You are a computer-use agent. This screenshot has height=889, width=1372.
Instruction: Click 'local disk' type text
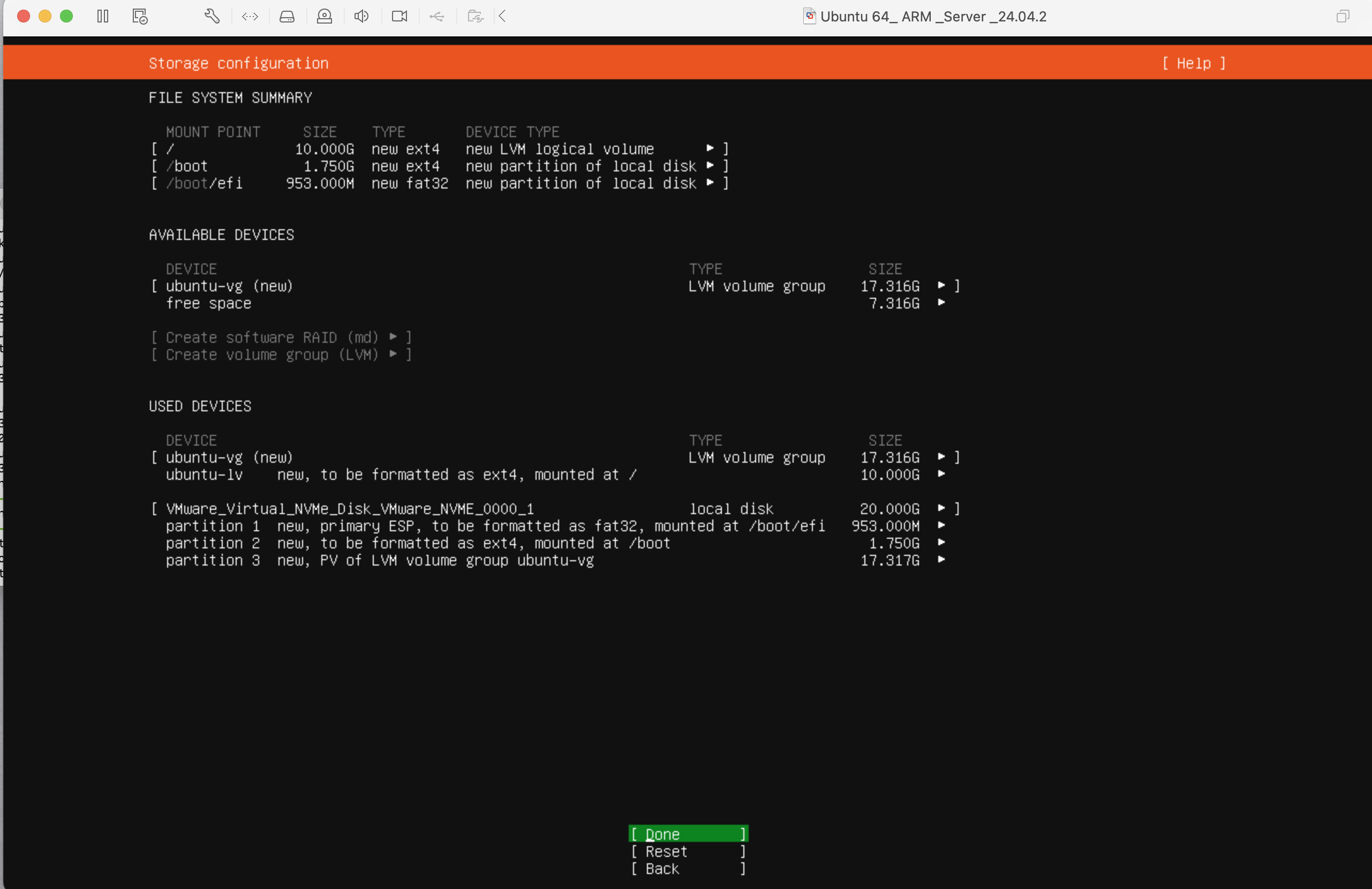pos(732,508)
